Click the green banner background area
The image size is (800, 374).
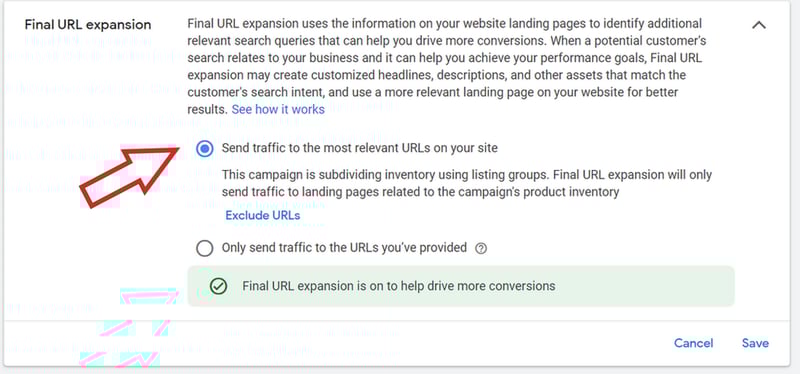(461, 286)
